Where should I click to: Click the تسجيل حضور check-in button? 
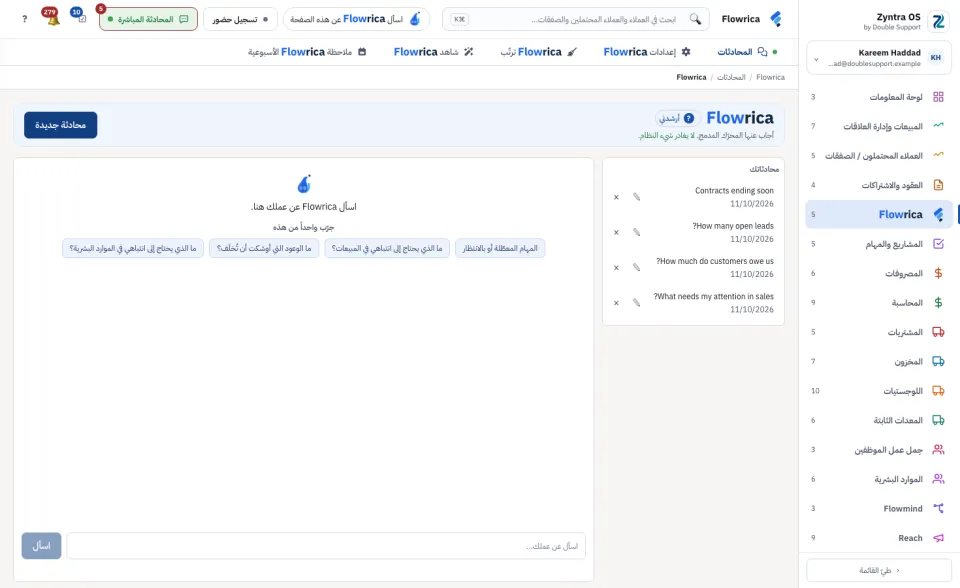(x=240, y=19)
